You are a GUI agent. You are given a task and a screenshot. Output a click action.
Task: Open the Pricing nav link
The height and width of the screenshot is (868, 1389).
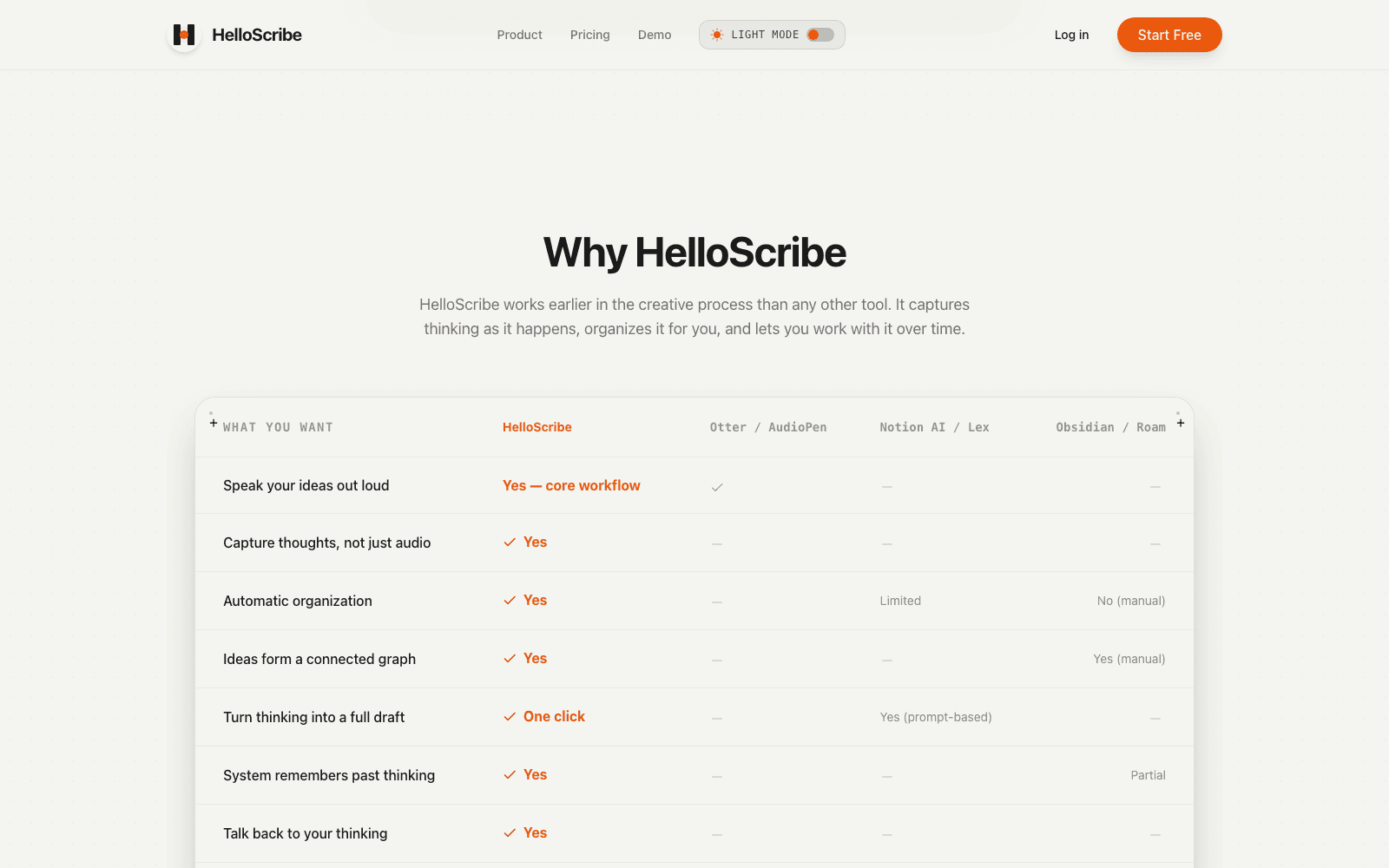tap(590, 35)
